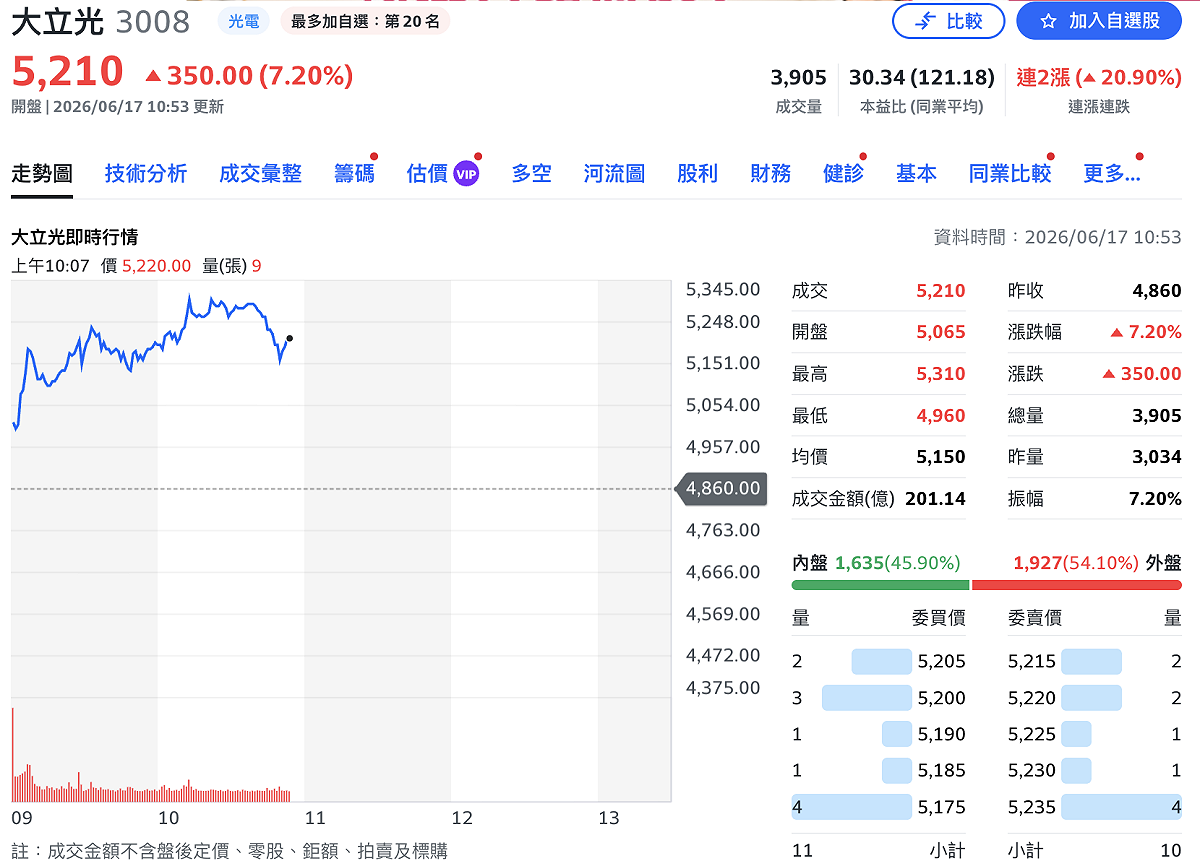This screenshot has height=861, width=1200.
Task: Expand the 更多... menu
Action: [1112, 174]
